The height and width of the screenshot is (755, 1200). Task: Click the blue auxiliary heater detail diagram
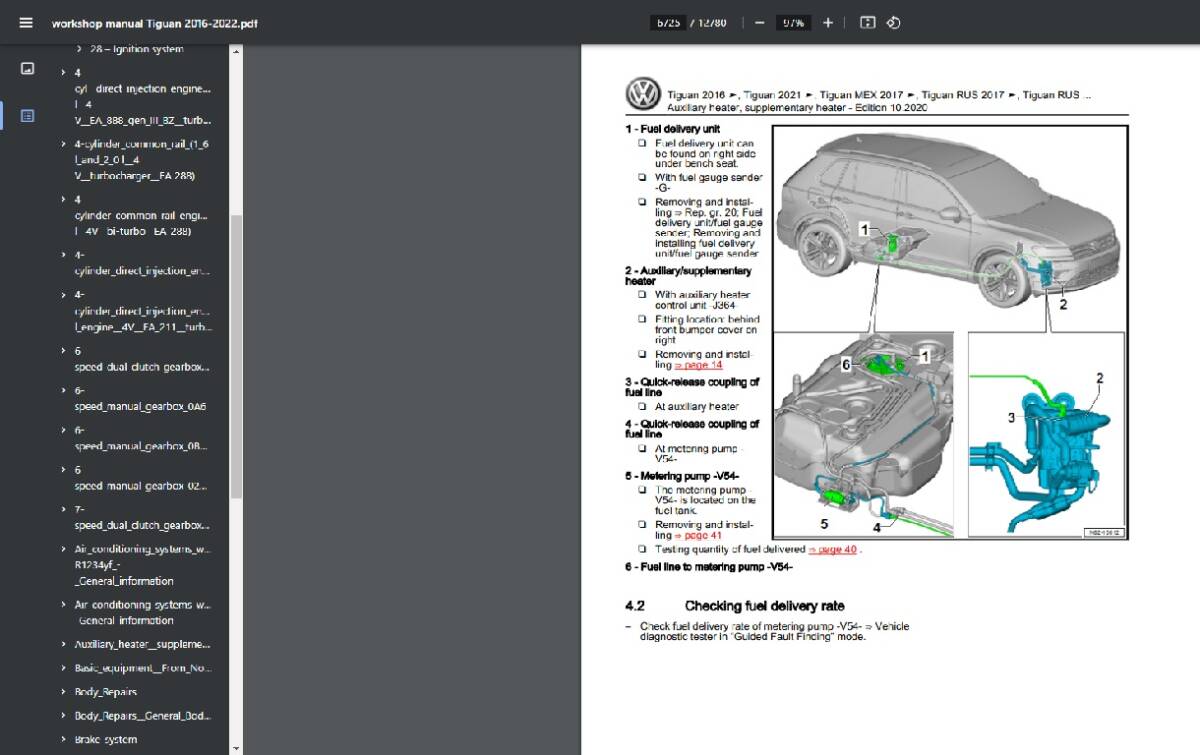pos(1047,435)
